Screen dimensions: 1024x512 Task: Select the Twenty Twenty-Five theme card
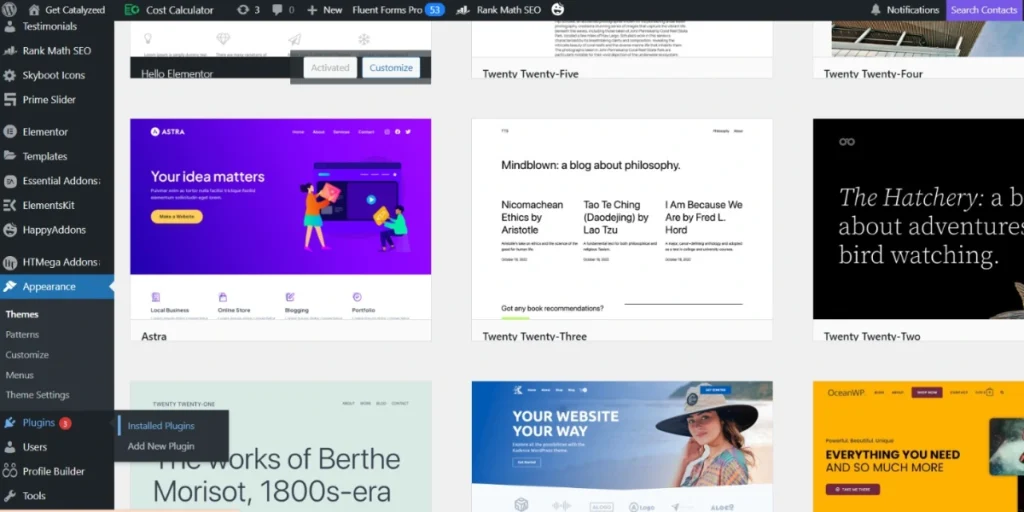pyautogui.click(x=622, y=49)
